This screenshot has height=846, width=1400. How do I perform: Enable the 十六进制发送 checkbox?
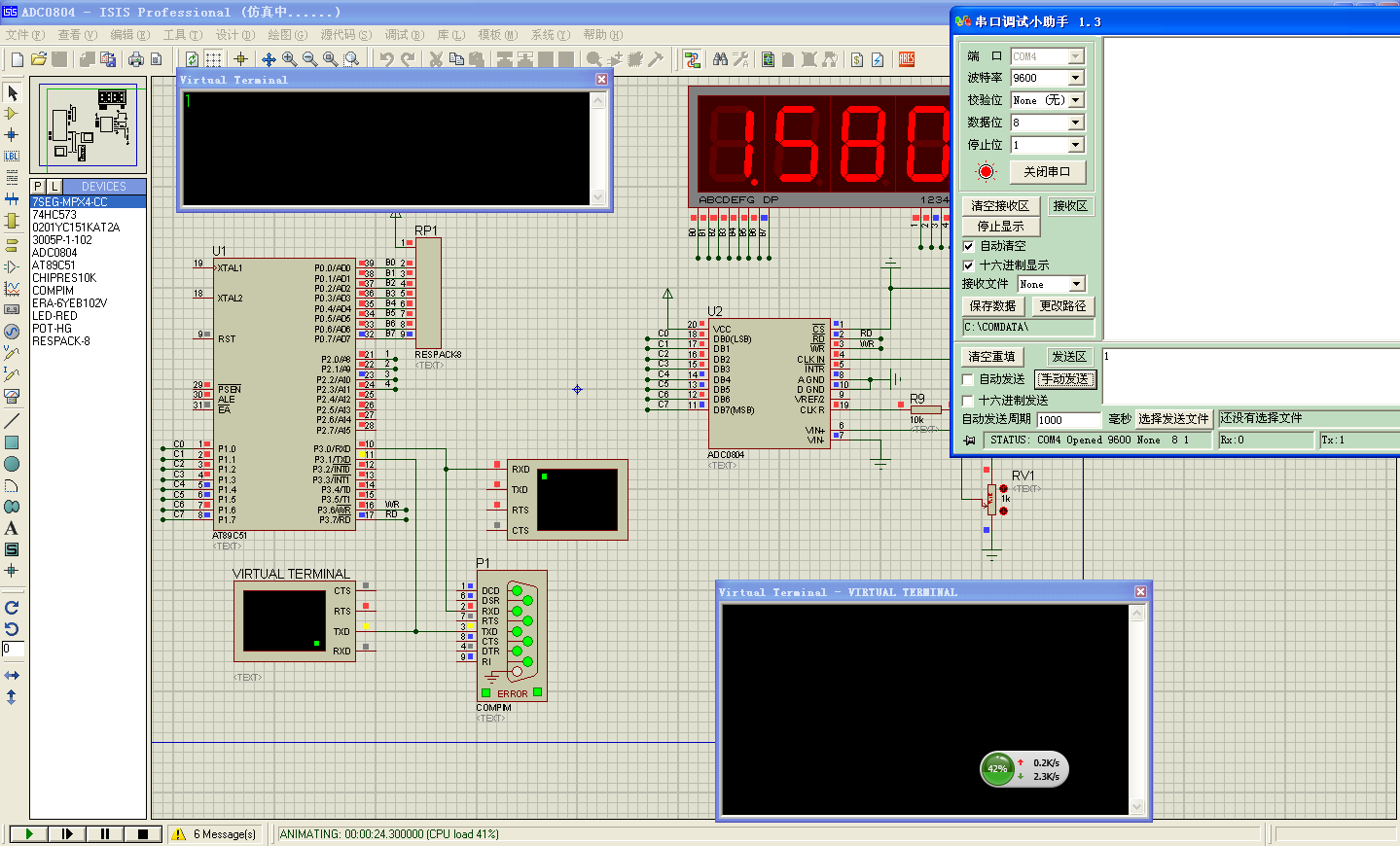(x=968, y=401)
